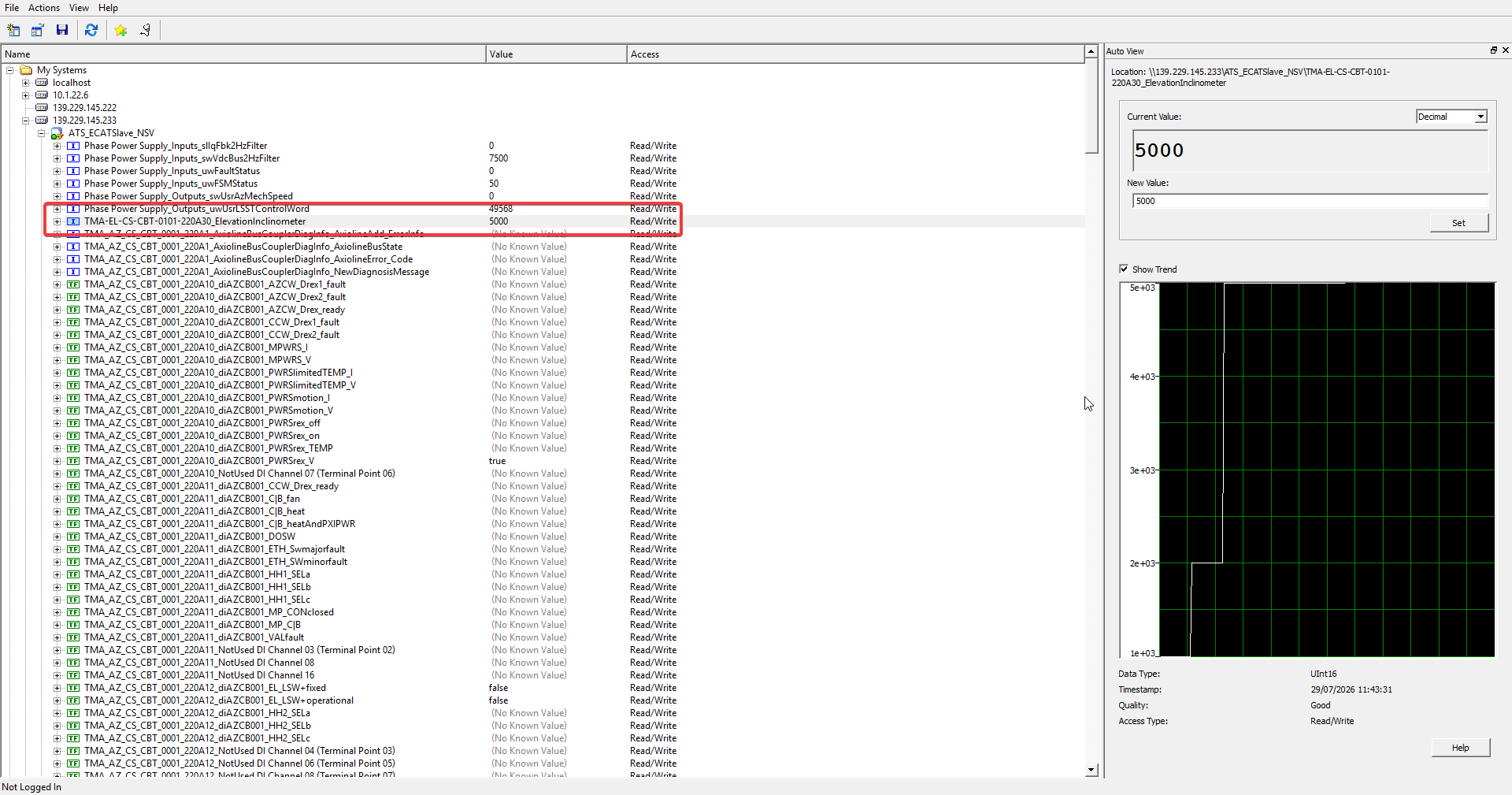Click the Current Value display showing 5000
The width and height of the screenshot is (1512, 795).
pos(1310,150)
